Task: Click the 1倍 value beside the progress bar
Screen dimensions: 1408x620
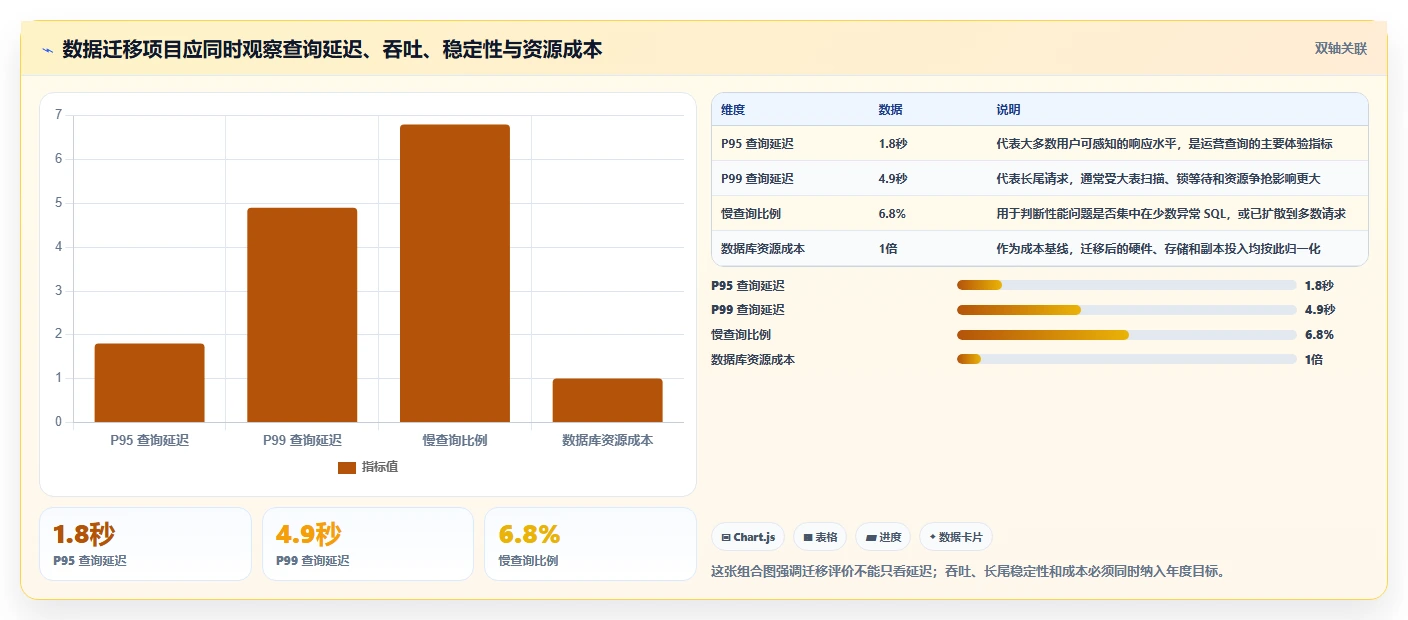Action: click(1314, 360)
